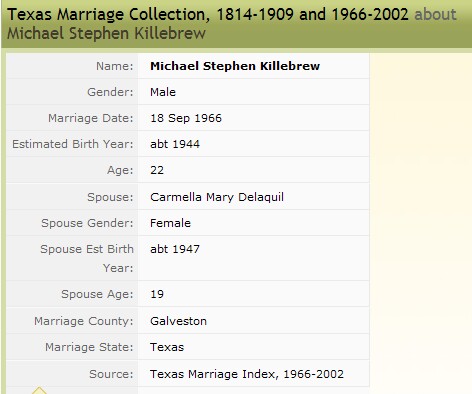
Task: Click the Texas Marriage Collection title heading
Action: coord(208,14)
